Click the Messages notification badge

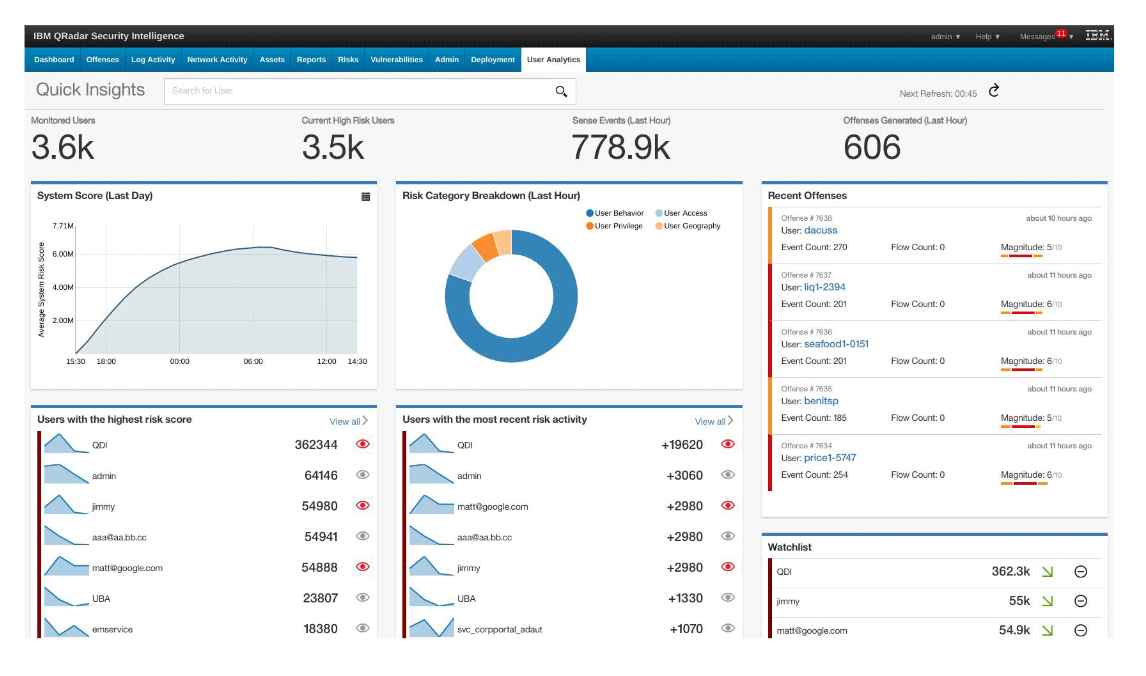pyautogui.click(x=1060, y=33)
